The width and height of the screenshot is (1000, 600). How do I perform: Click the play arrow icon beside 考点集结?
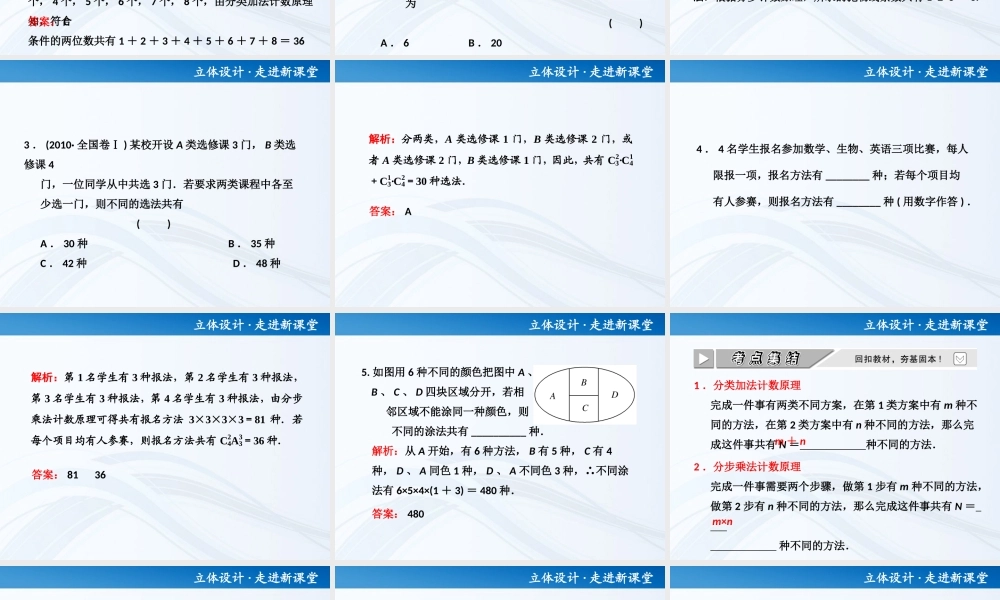pos(703,358)
